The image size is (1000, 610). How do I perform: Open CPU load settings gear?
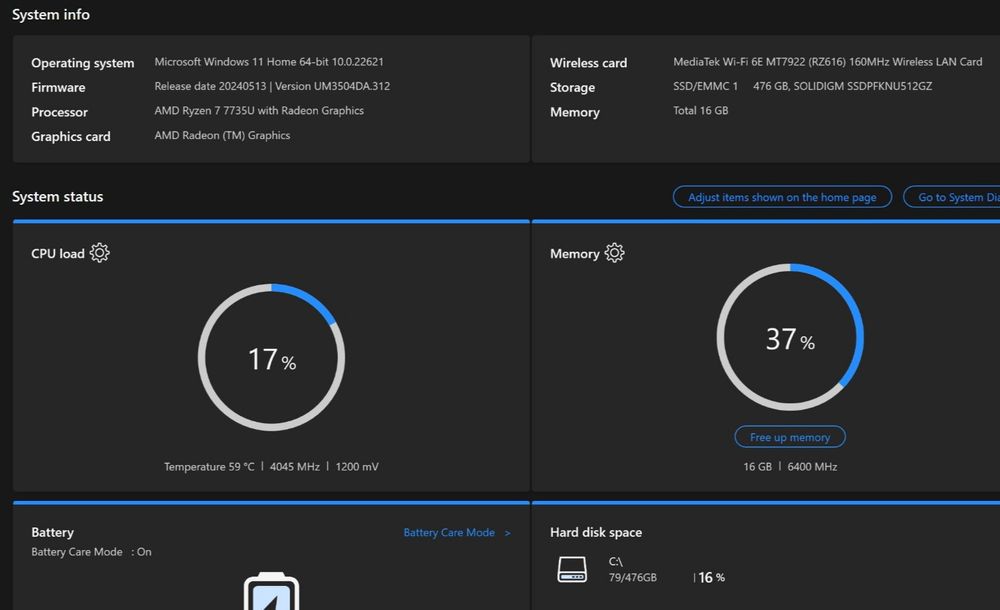click(99, 253)
